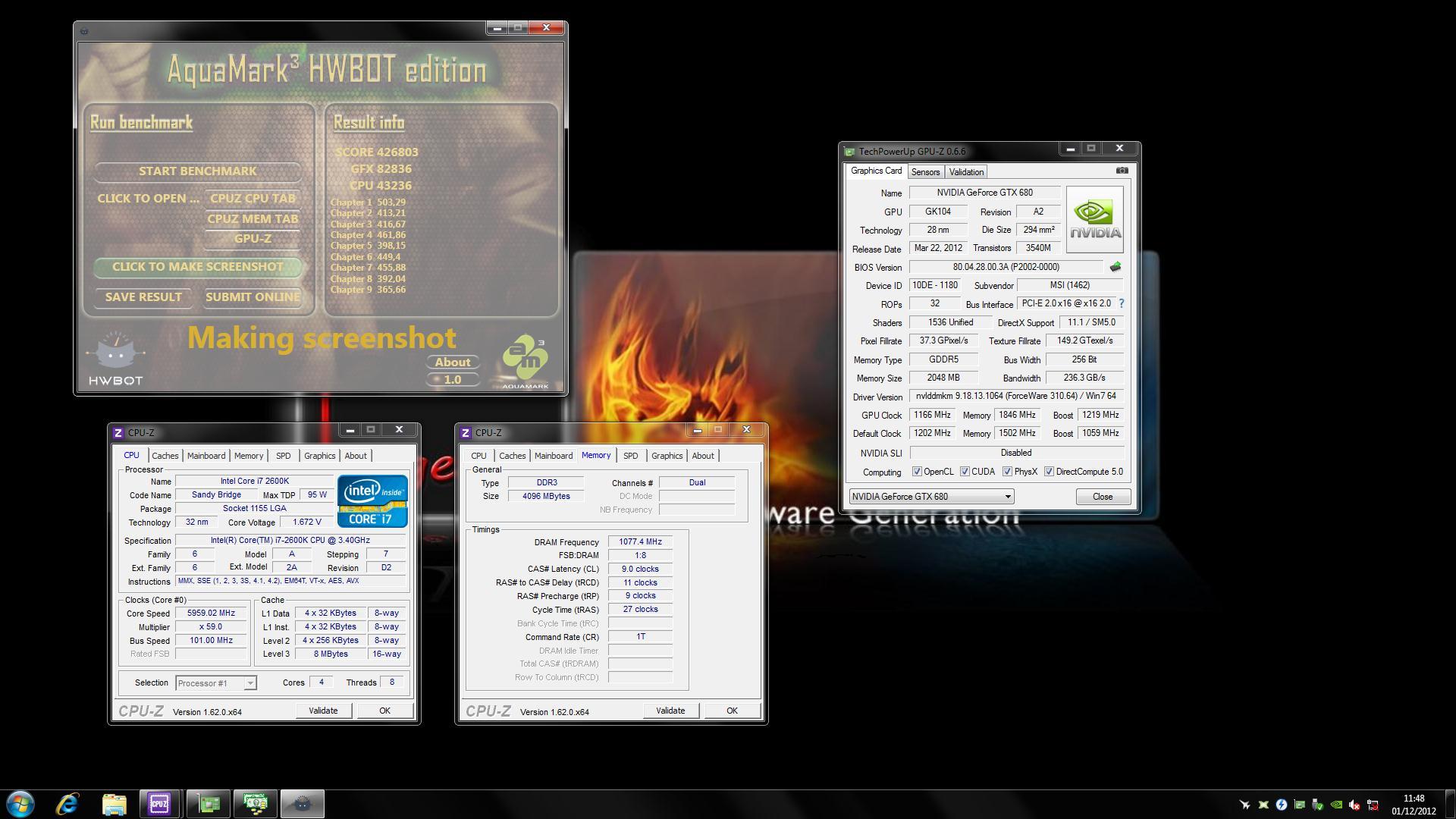The image size is (1456, 819).
Task: Click the taskbar clock showing 11:48
Action: (x=1414, y=805)
